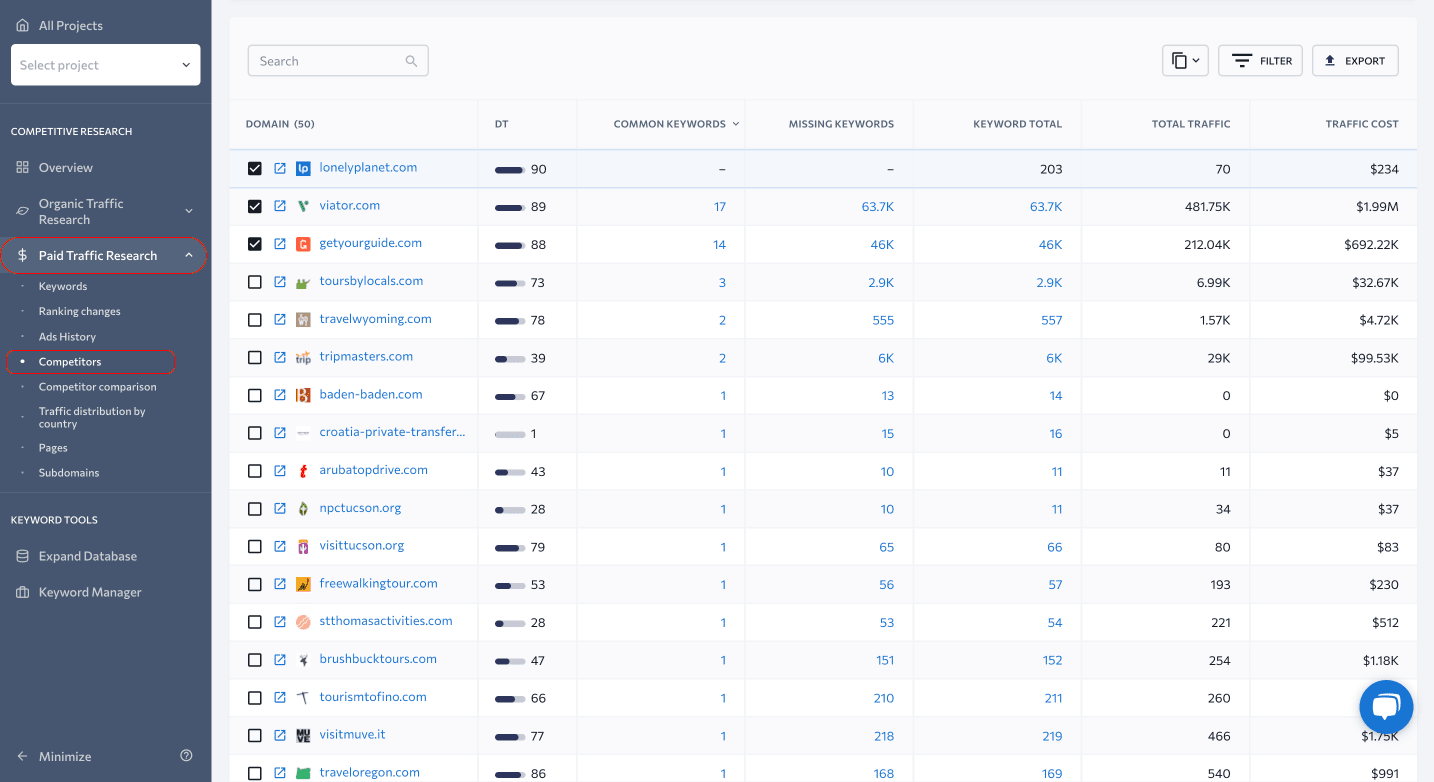Viewport: 1434px width, 782px height.
Task: Open external link icon for visitmuve.it
Action: coord(280,735)
